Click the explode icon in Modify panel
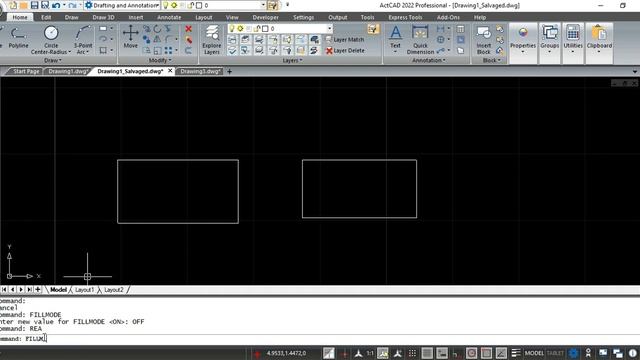 pyautogui.click(x=188, y=40)
